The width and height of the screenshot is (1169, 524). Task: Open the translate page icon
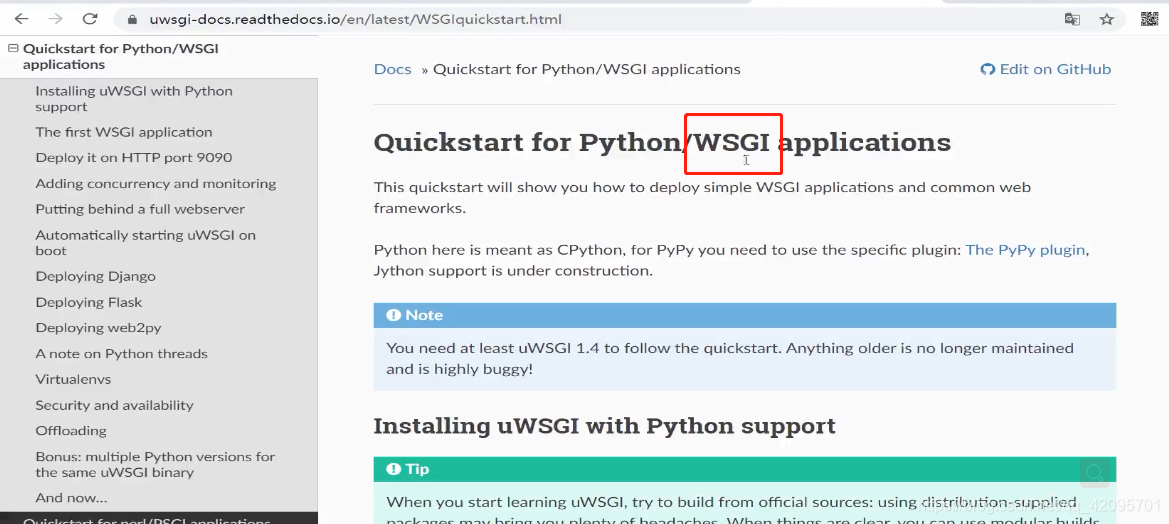(x=1072, y=19)
